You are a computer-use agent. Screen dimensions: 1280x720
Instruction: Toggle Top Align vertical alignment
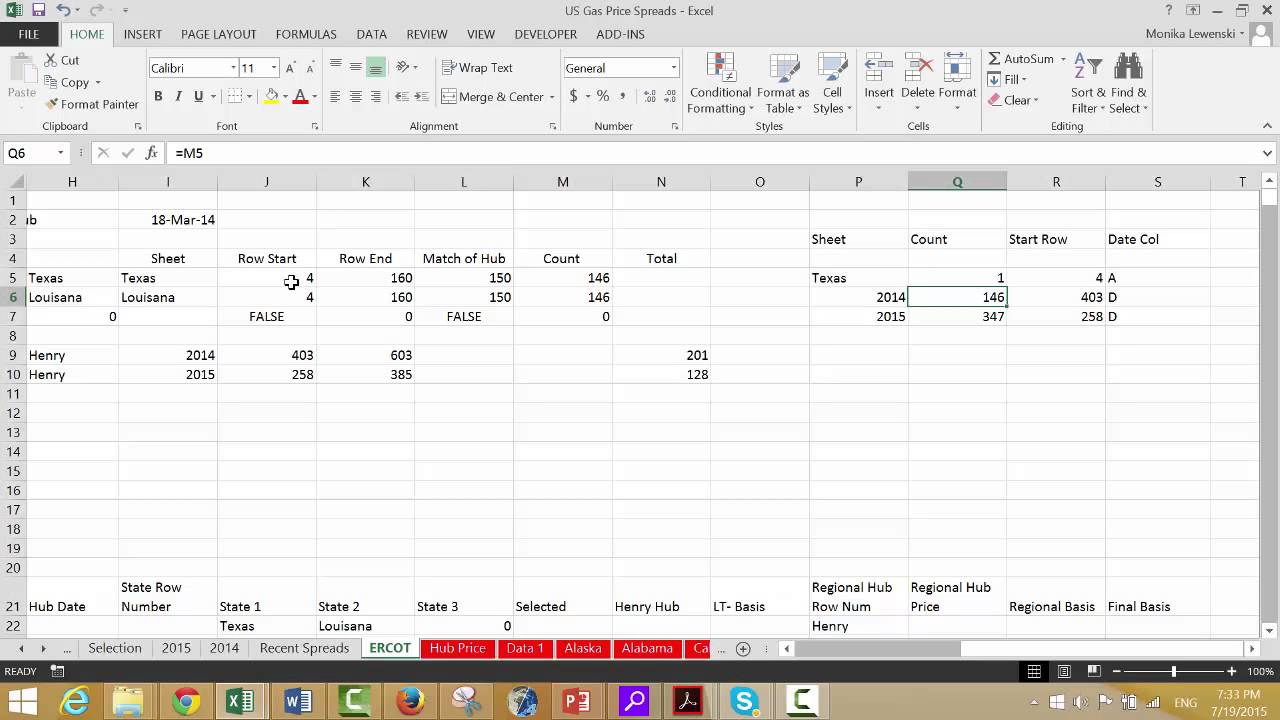335,67
